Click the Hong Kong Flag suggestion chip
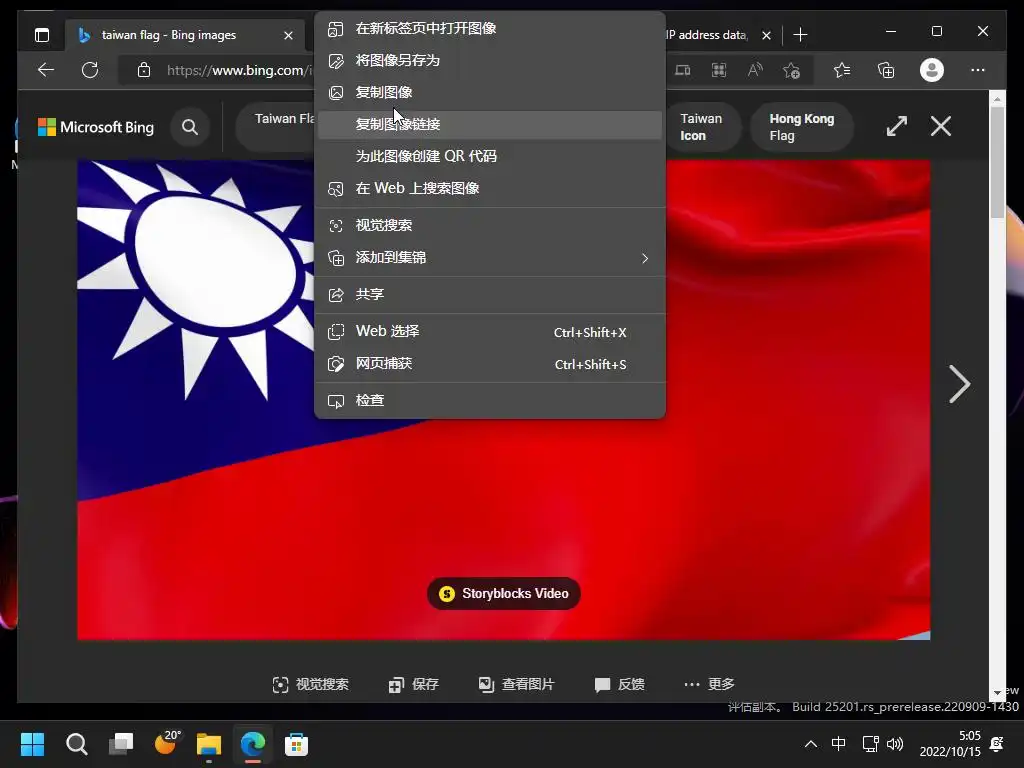1024x768 pixels. pyautogui.click(x=802, y=127)
